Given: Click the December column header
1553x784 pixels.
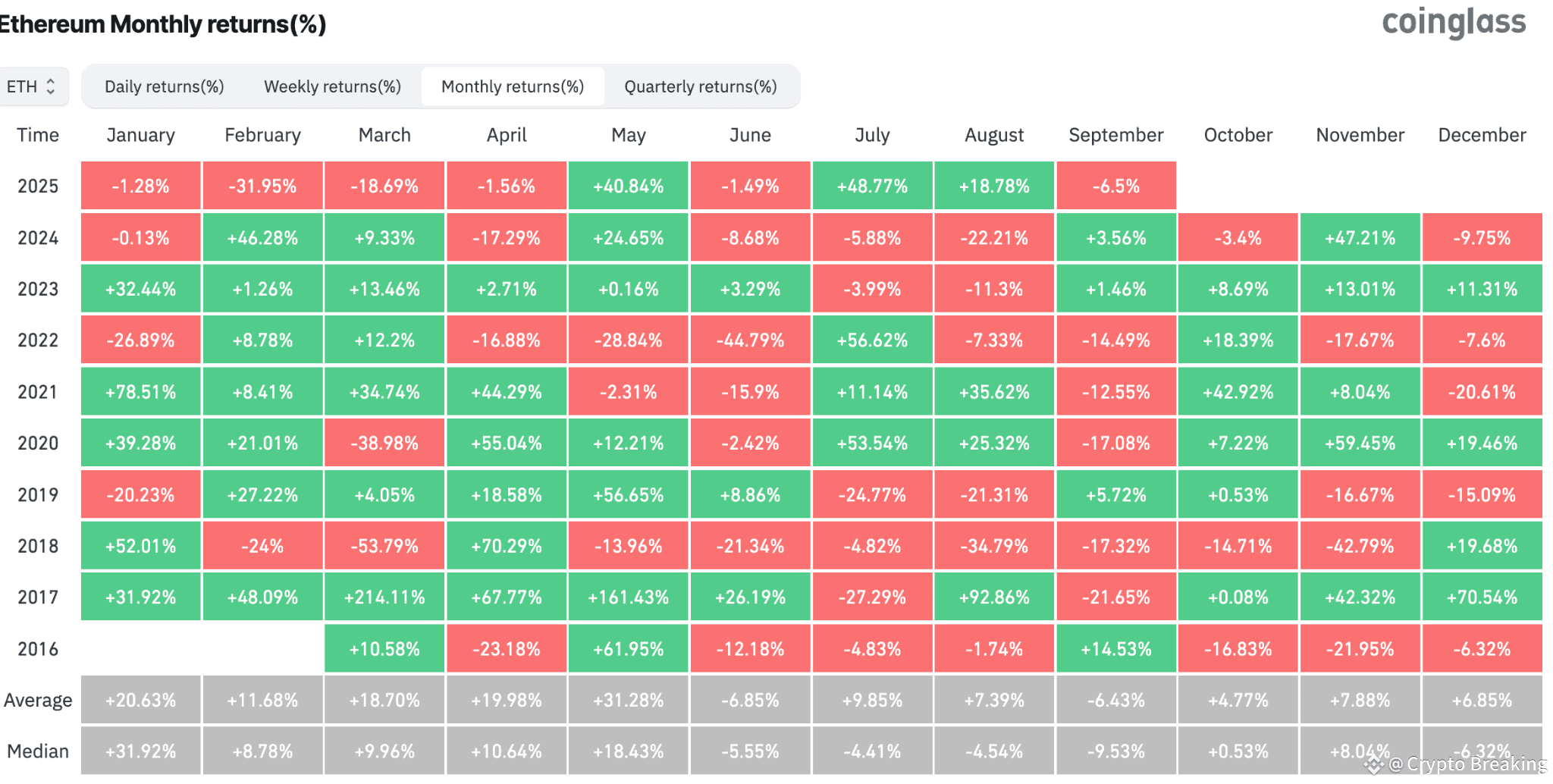Looking at the screenshot, I should click(1482, 135).
